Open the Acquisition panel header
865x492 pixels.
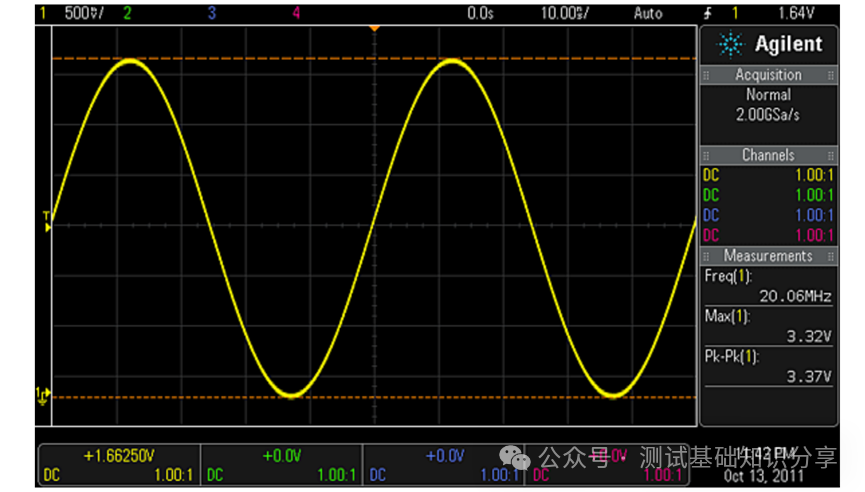click(x=768, y=75)
